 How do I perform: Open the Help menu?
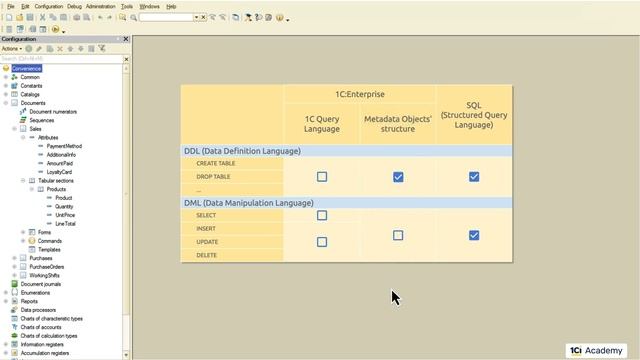[171, 7]
